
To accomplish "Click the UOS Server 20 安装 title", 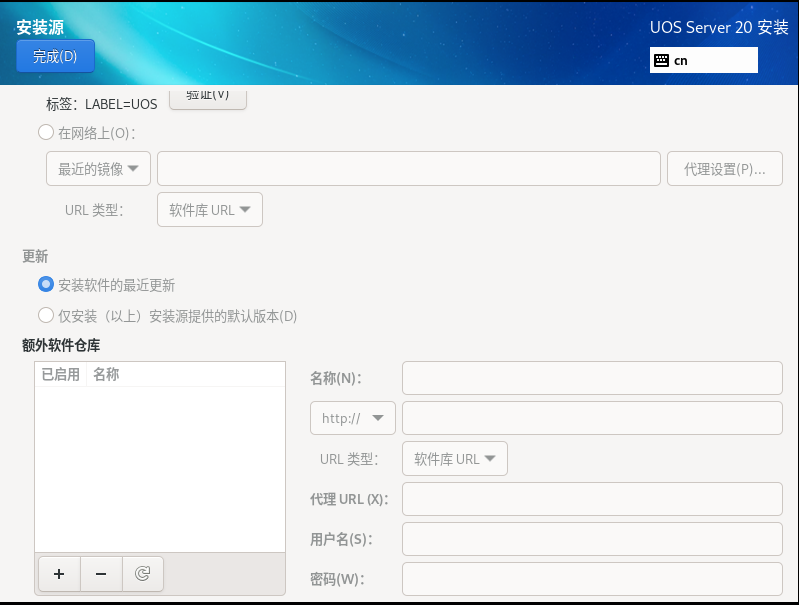I will tap(719, 27).
